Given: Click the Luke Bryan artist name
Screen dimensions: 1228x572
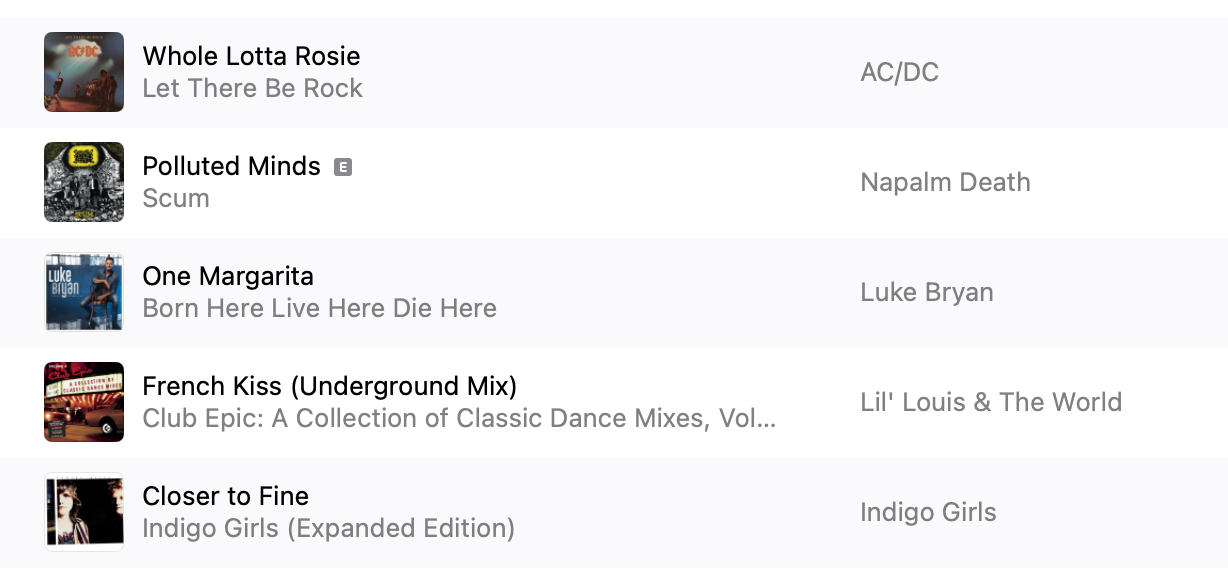Looking at the screenshot, I should [926, 292].
